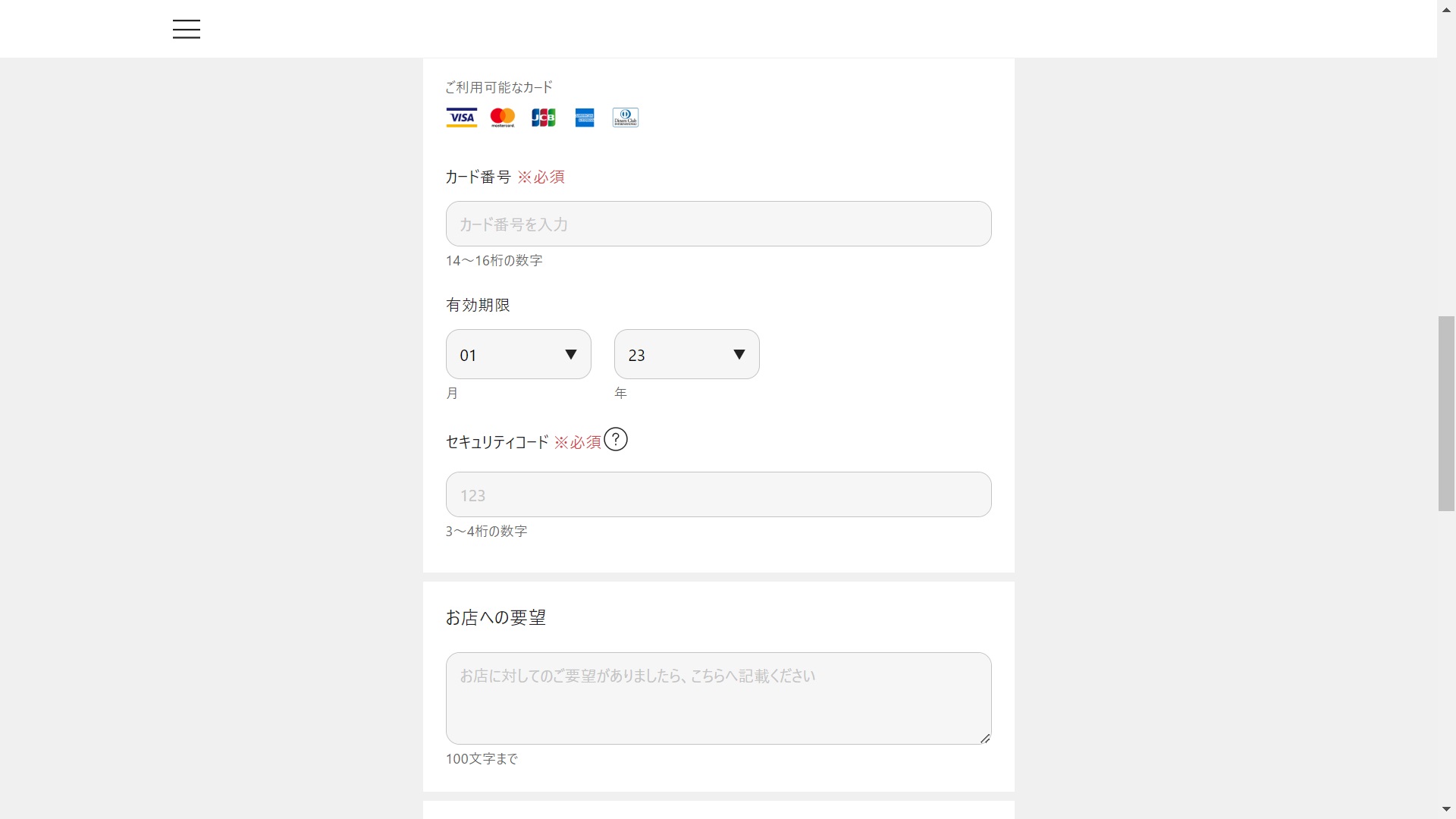Open the security code help icon
The image size is (1456, 819).
tap(616, 440)
